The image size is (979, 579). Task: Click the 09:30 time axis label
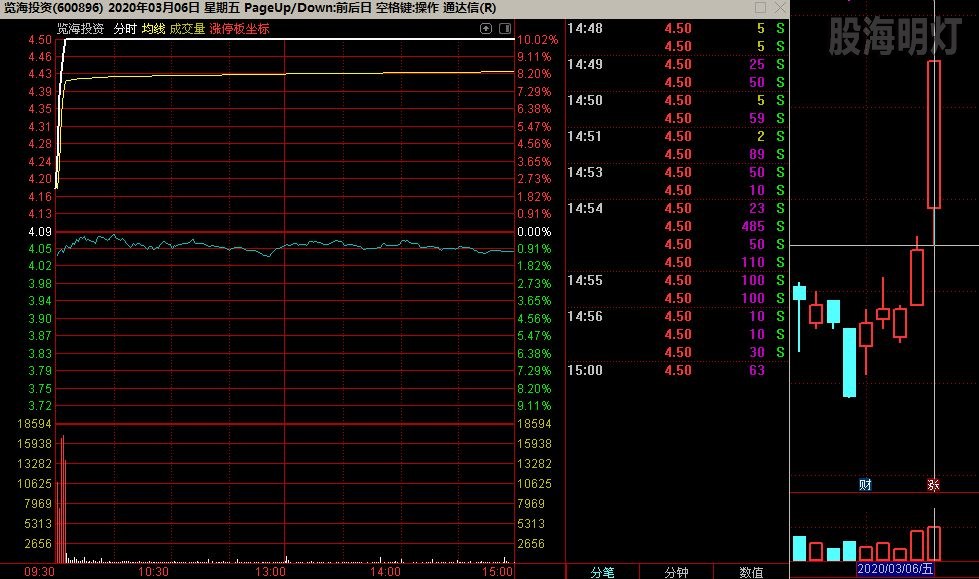tap(39, 572)
